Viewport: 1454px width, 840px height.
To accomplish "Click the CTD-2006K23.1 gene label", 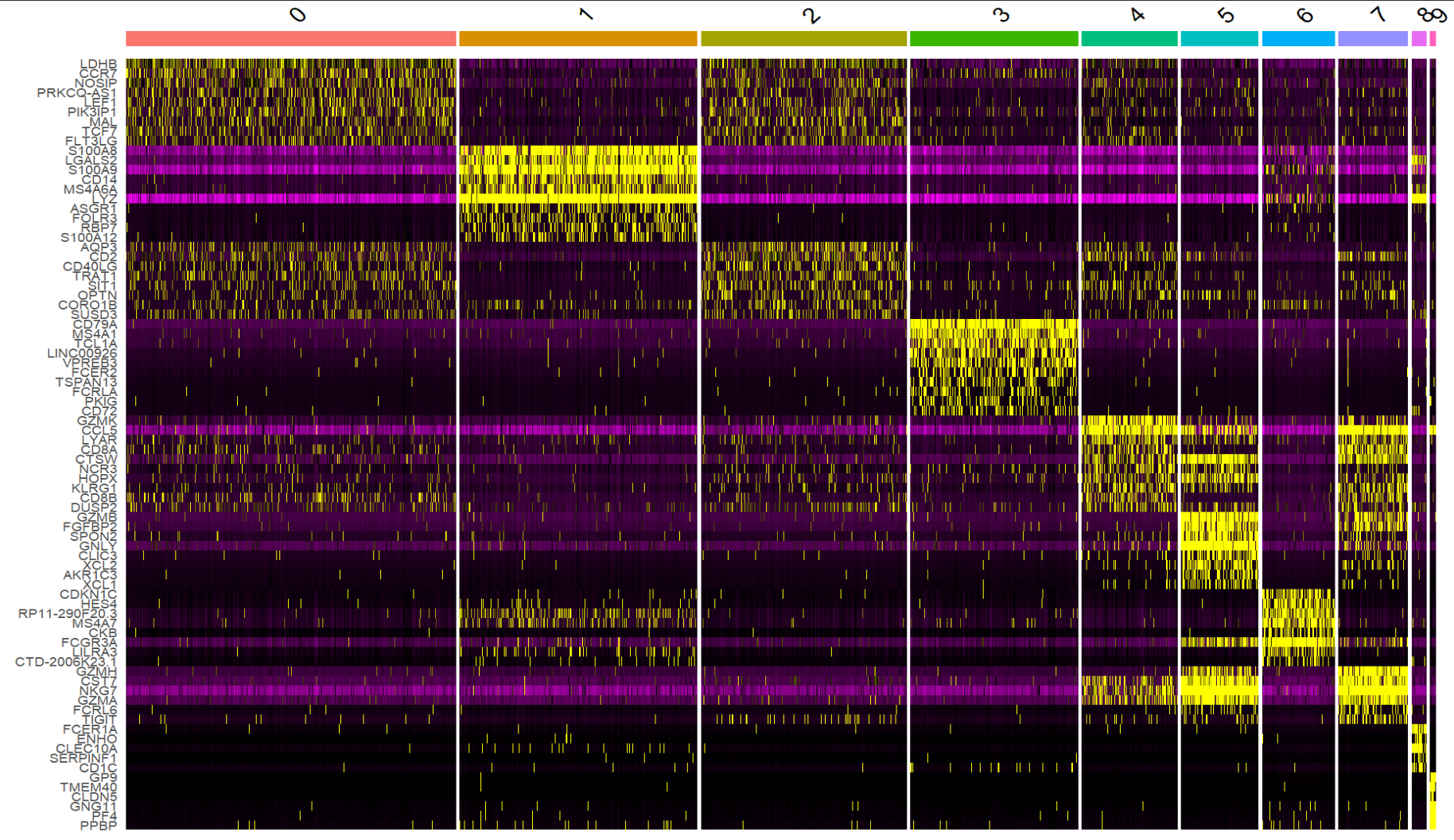I will tap(66, 662).
